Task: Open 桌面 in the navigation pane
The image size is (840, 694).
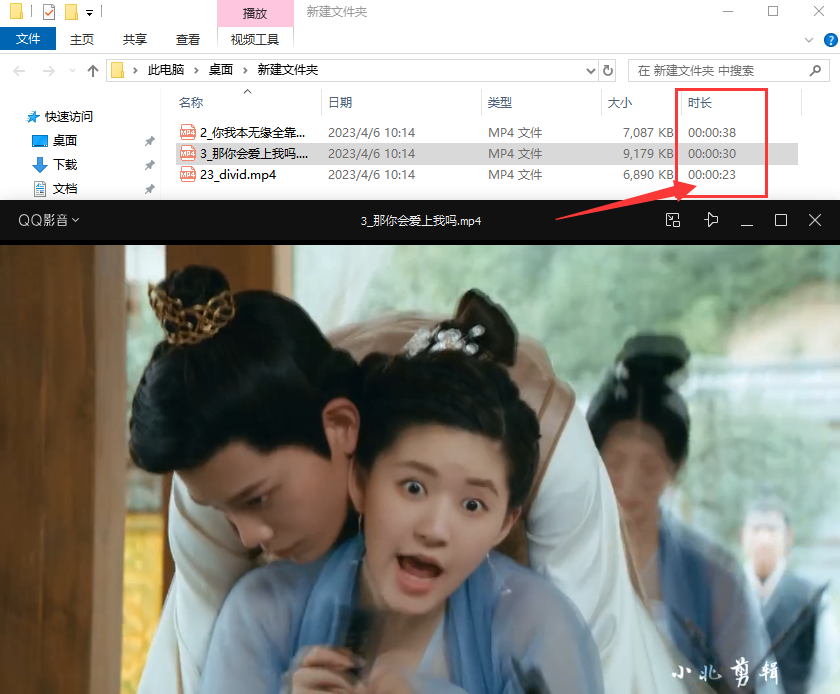Action: click(x=64, y=140)
